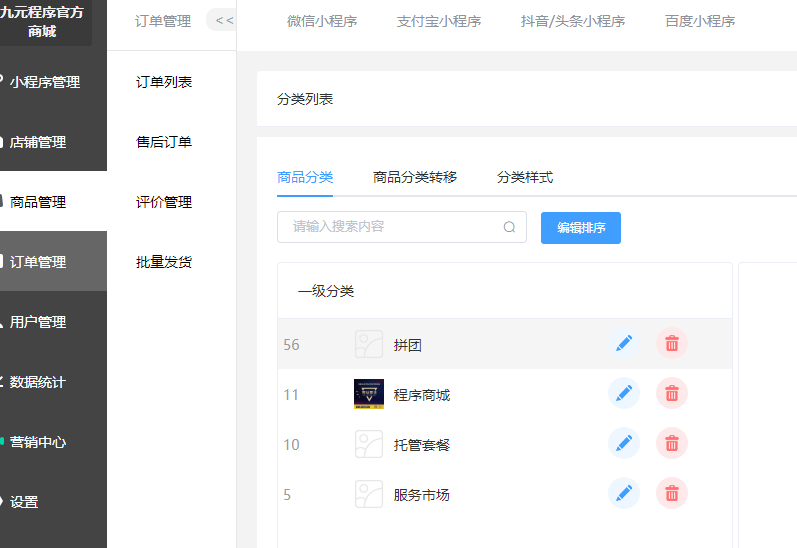Go to 用户管理 in the sidebar
This screenshot has height=548, width=797.
pos(38,322)
